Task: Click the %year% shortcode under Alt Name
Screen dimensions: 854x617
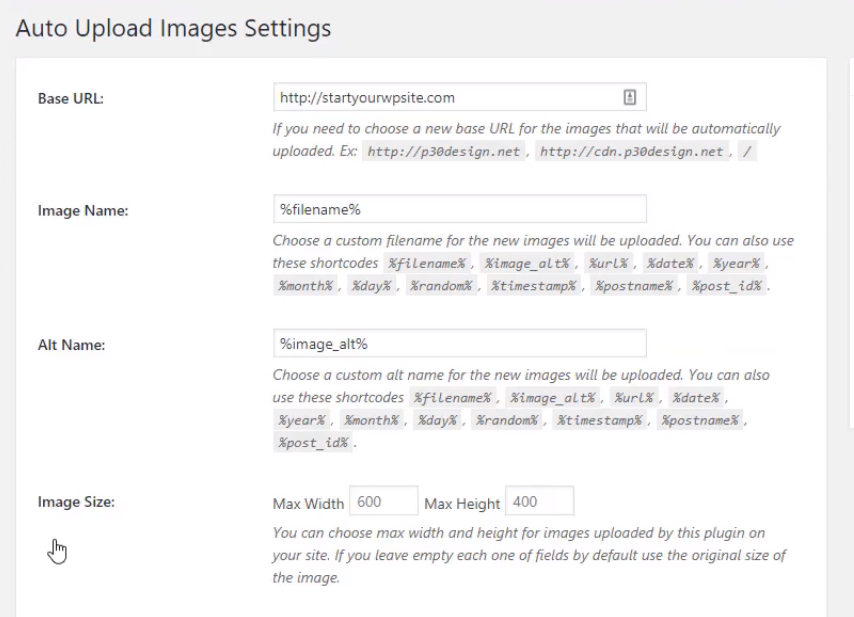Action: click(x=302, y=420)
